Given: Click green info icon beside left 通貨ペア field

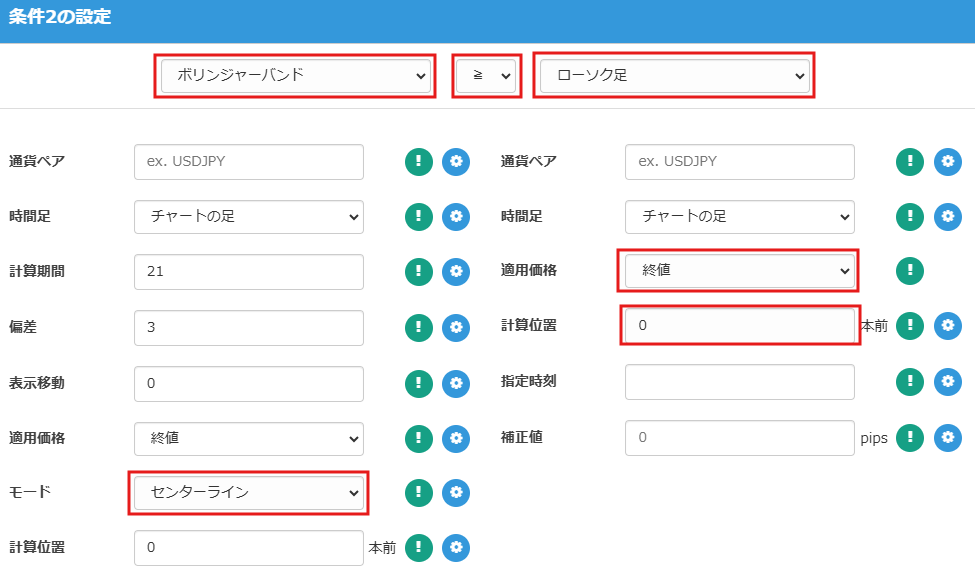Looking at the screenshot, I should (419, 162).
